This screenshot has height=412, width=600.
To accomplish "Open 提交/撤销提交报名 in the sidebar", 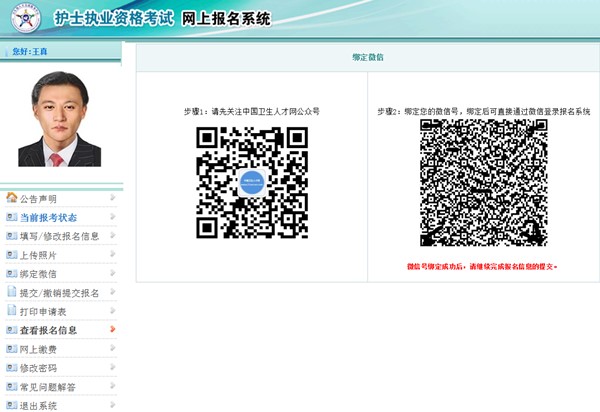I will (x=59, y=293).
